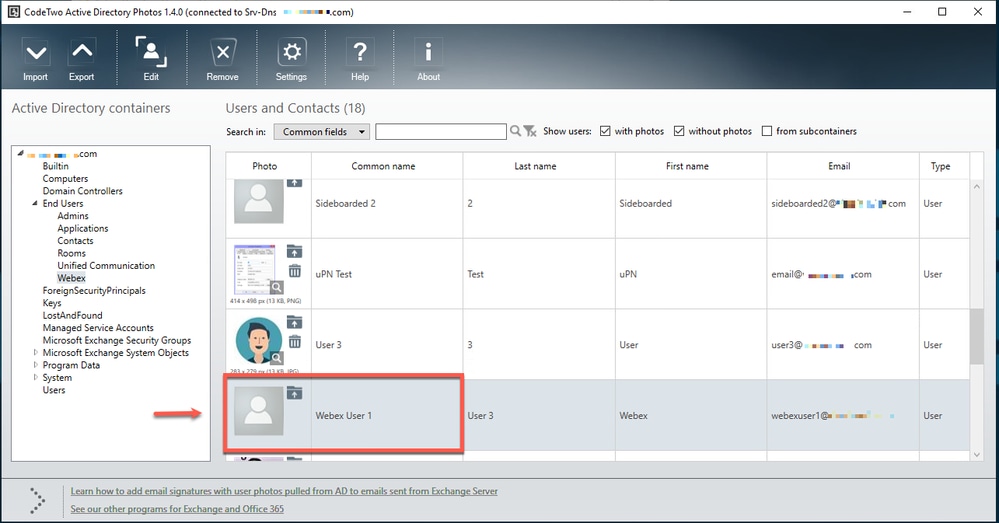This screenshot has height=523, width=999.
Task: Select the Admins container
Action: click(73, 216)
